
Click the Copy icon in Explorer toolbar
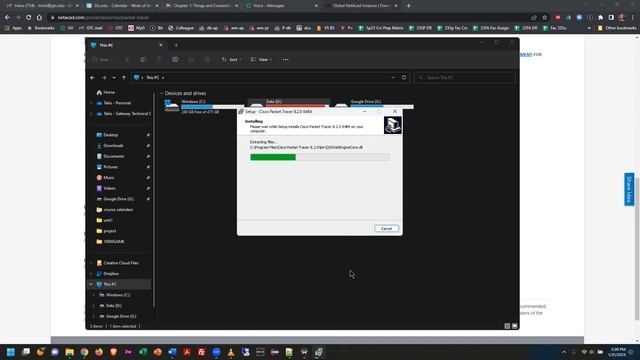(x=143, y=60)
